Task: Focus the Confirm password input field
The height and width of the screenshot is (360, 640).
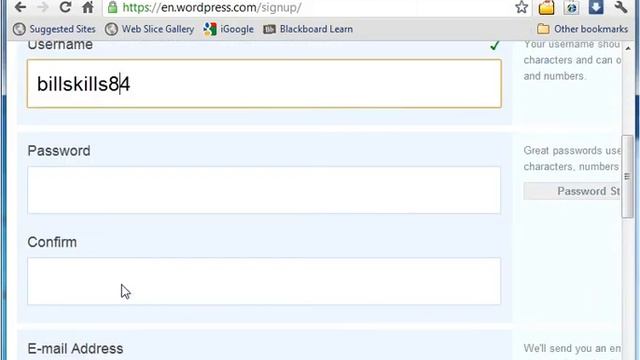Action: click(264, 281)
